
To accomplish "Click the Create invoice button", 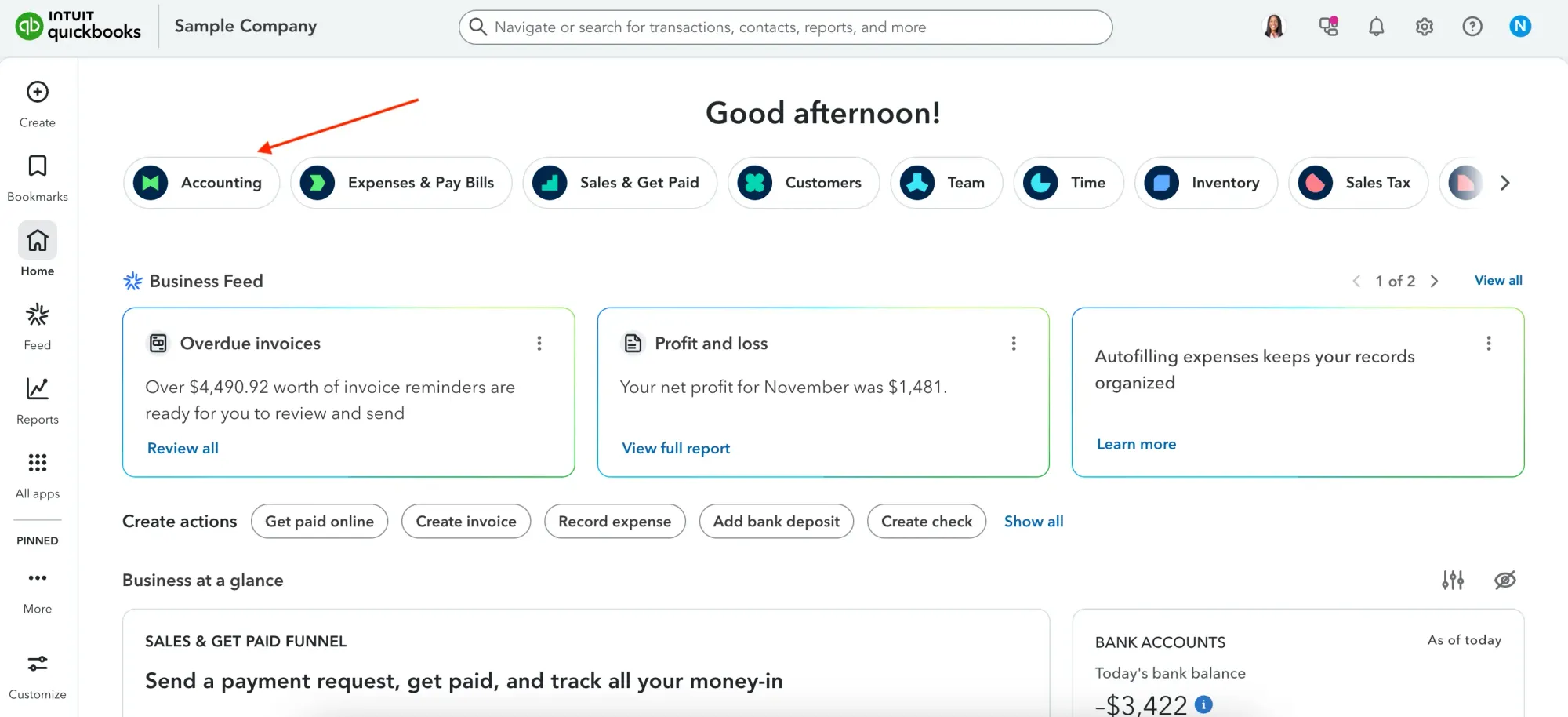I will pyautogui.click(x=466, y=521).
